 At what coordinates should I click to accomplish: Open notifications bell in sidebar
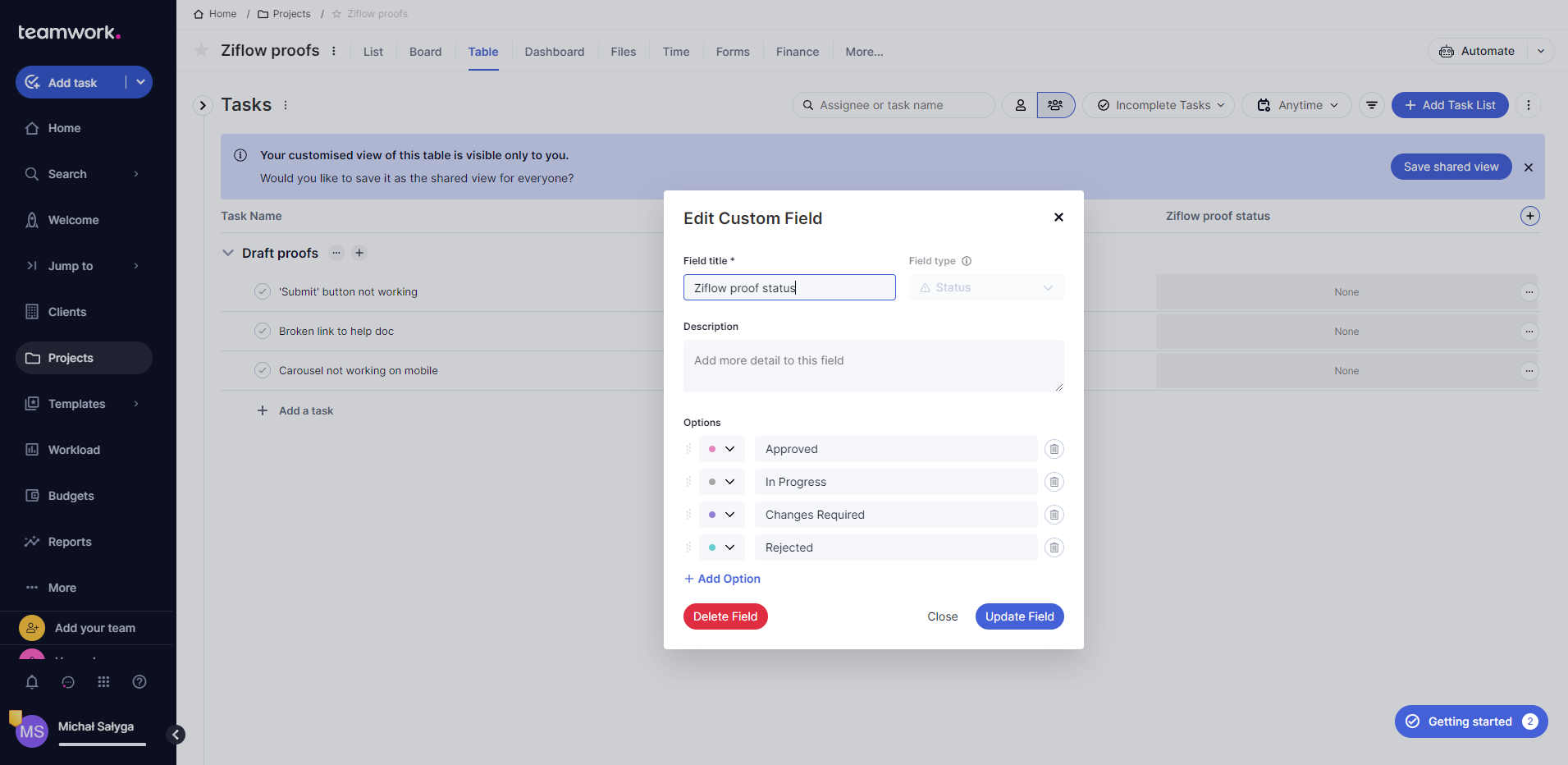pos(32,682)
